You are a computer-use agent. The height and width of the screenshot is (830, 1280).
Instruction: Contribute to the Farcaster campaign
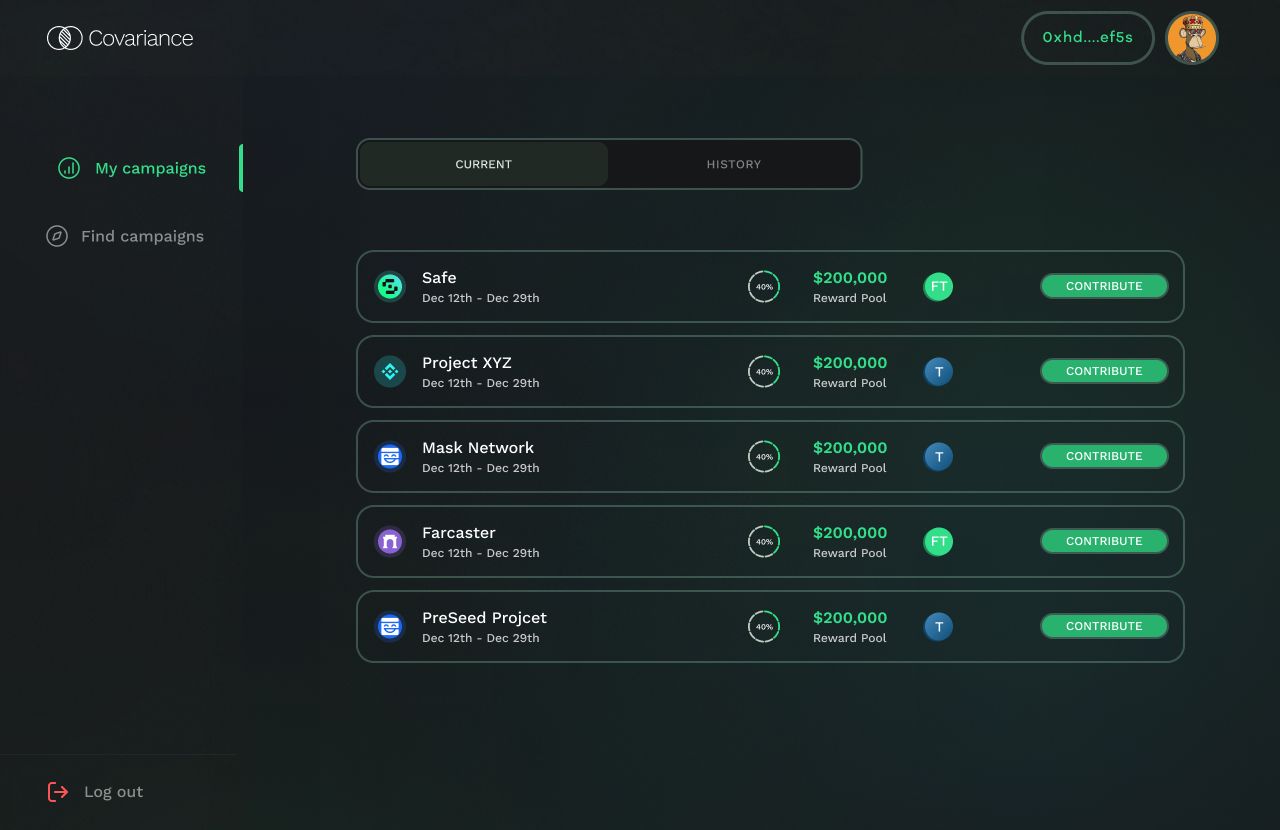[x=1104, y=541]
